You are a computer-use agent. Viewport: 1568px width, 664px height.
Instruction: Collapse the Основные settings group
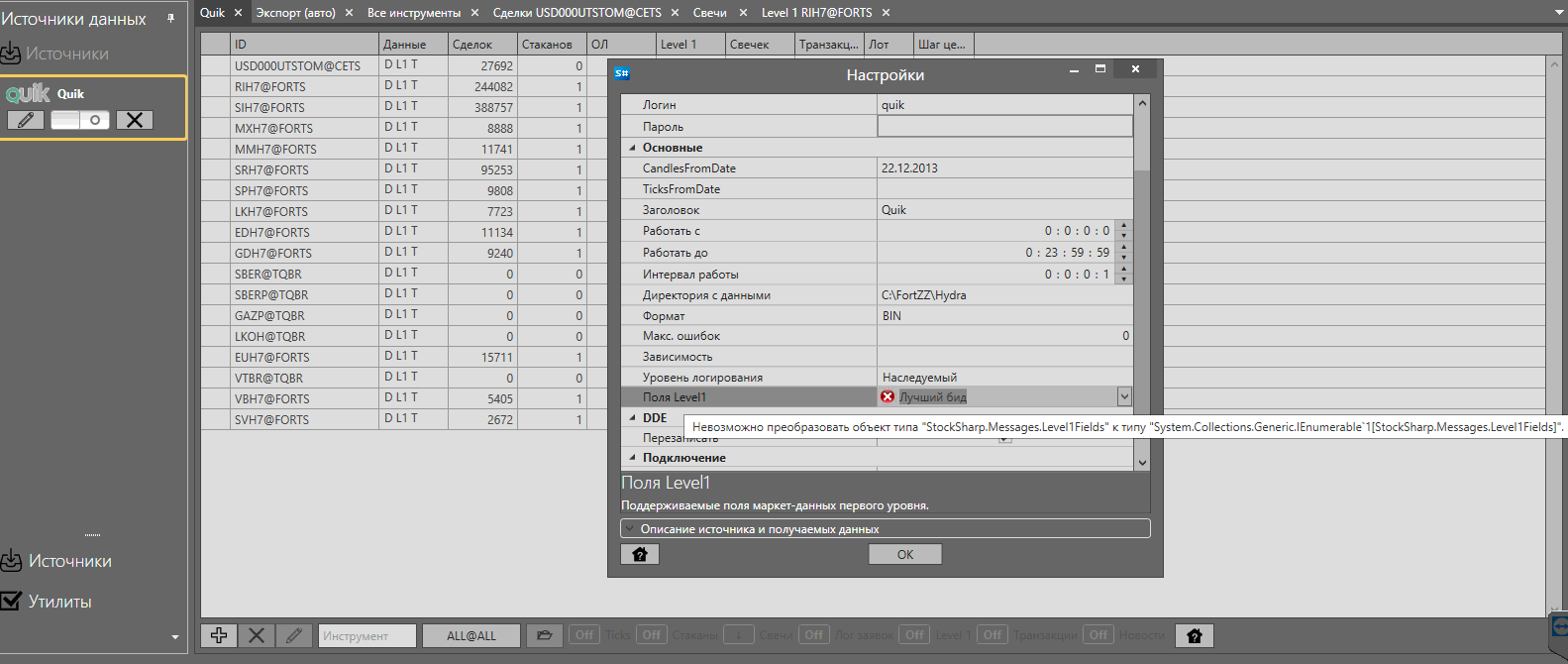point(633,148)
